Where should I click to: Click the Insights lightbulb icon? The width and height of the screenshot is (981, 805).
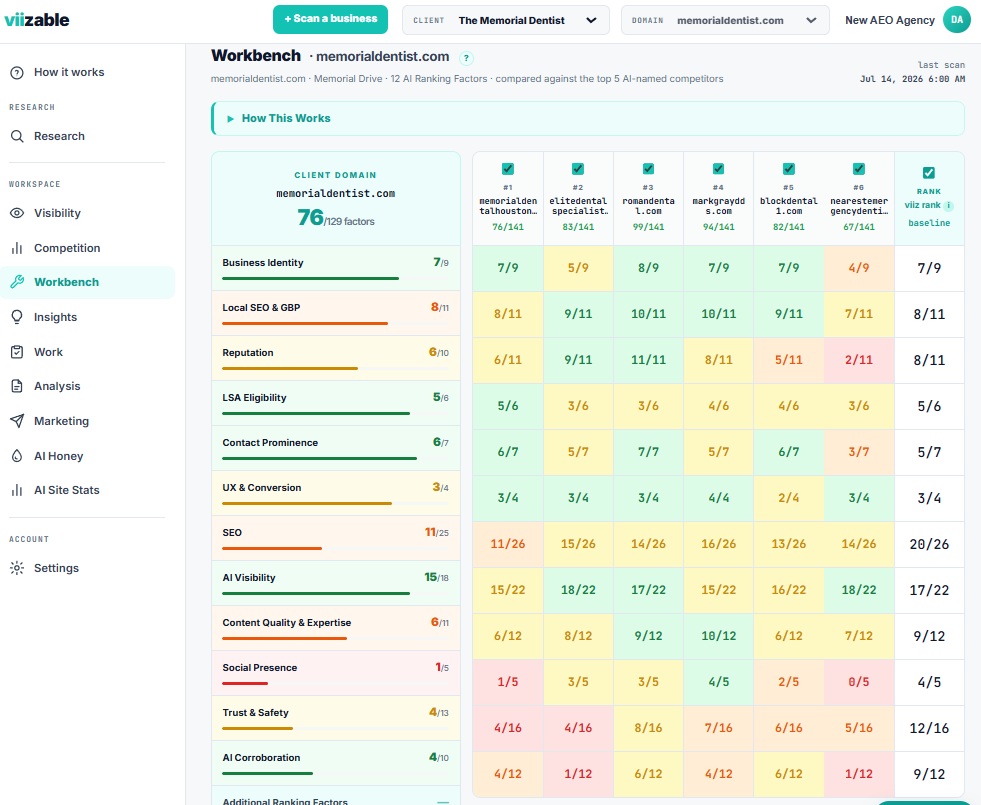(18, 317)
